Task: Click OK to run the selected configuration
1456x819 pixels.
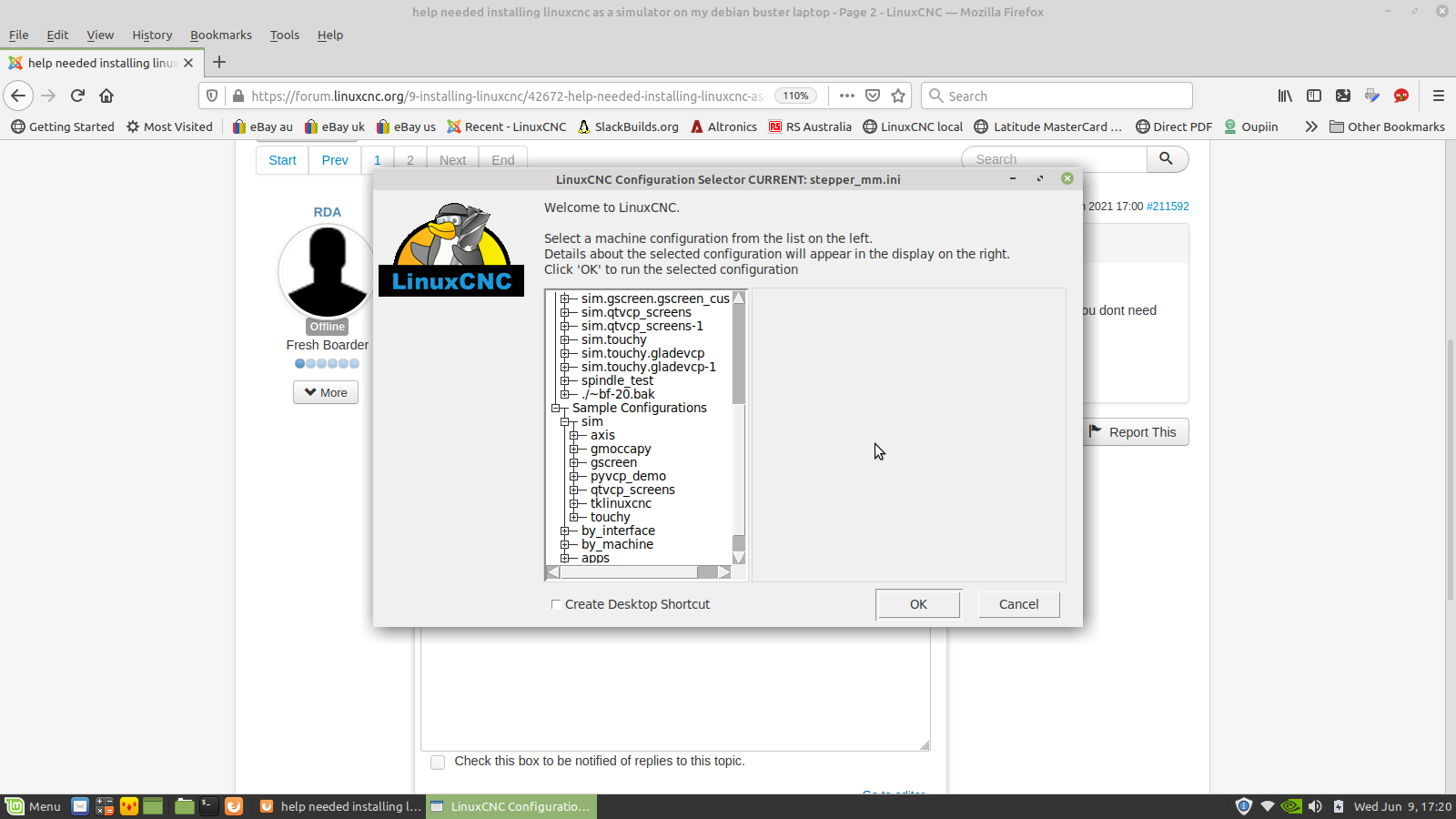Action: tap(918, 604)
